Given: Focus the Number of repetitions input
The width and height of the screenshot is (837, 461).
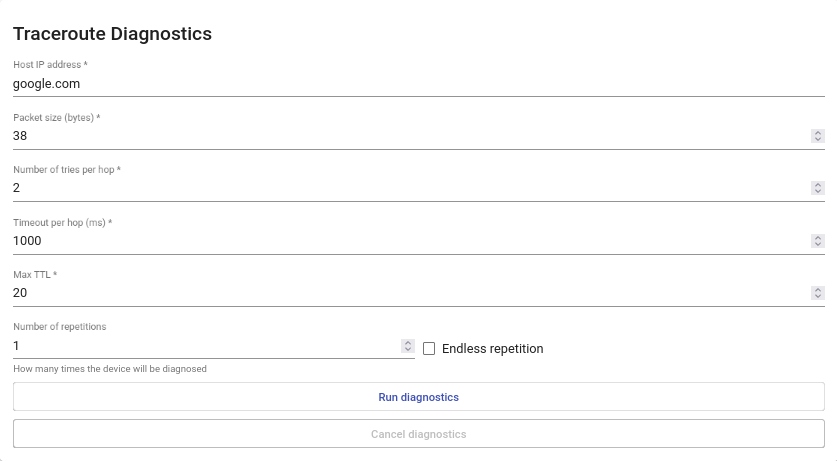Looking at the screenshot, I should tap(200, 346).
